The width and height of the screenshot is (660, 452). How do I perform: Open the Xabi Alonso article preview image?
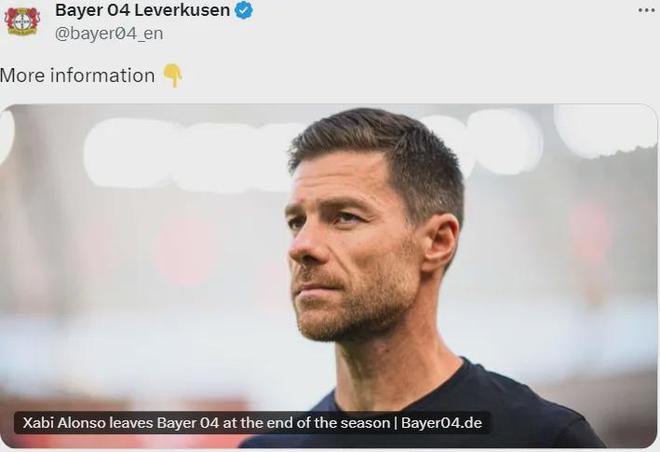pyautogui.click(x=328, y=276)
